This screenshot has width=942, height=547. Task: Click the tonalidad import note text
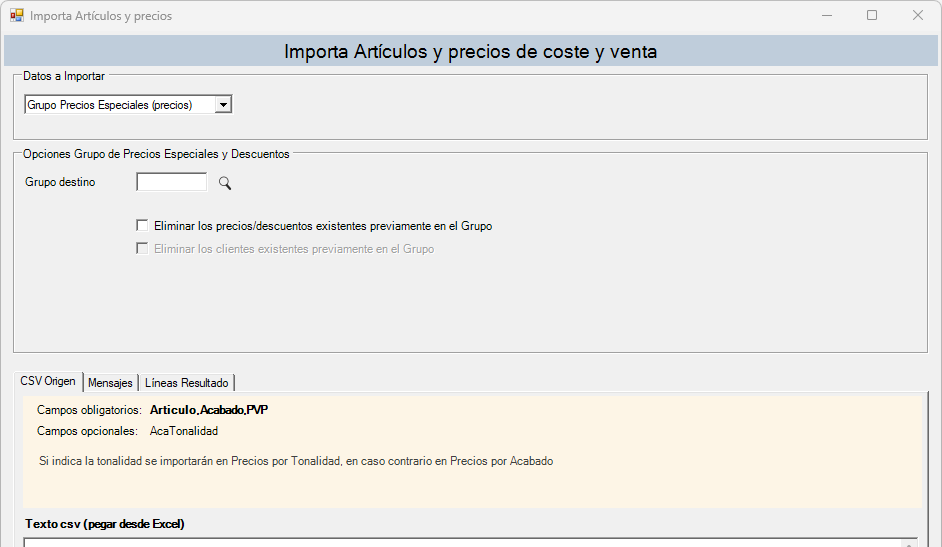[296, 461]
